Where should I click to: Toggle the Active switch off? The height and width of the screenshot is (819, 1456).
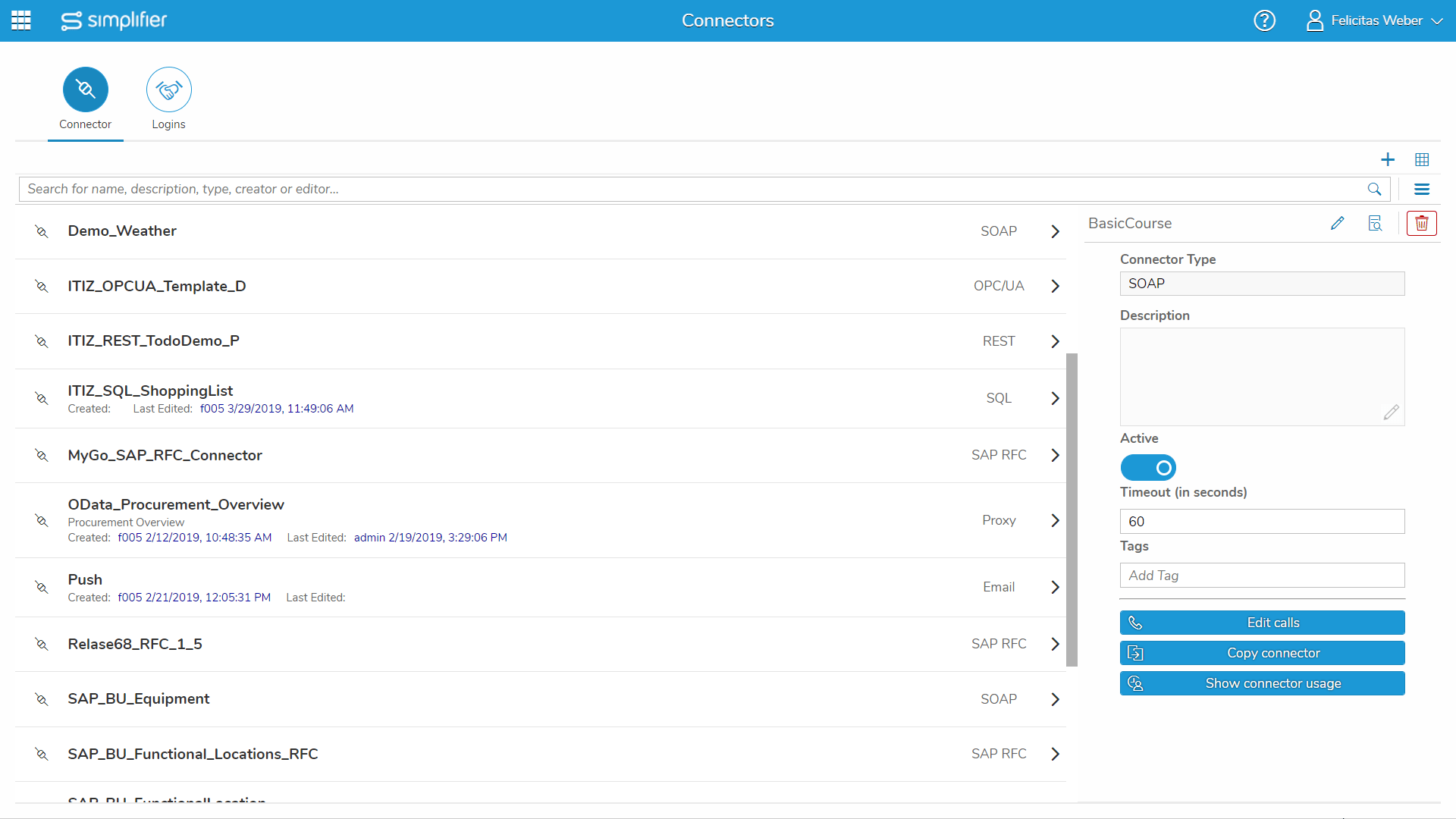point(1148,468)
